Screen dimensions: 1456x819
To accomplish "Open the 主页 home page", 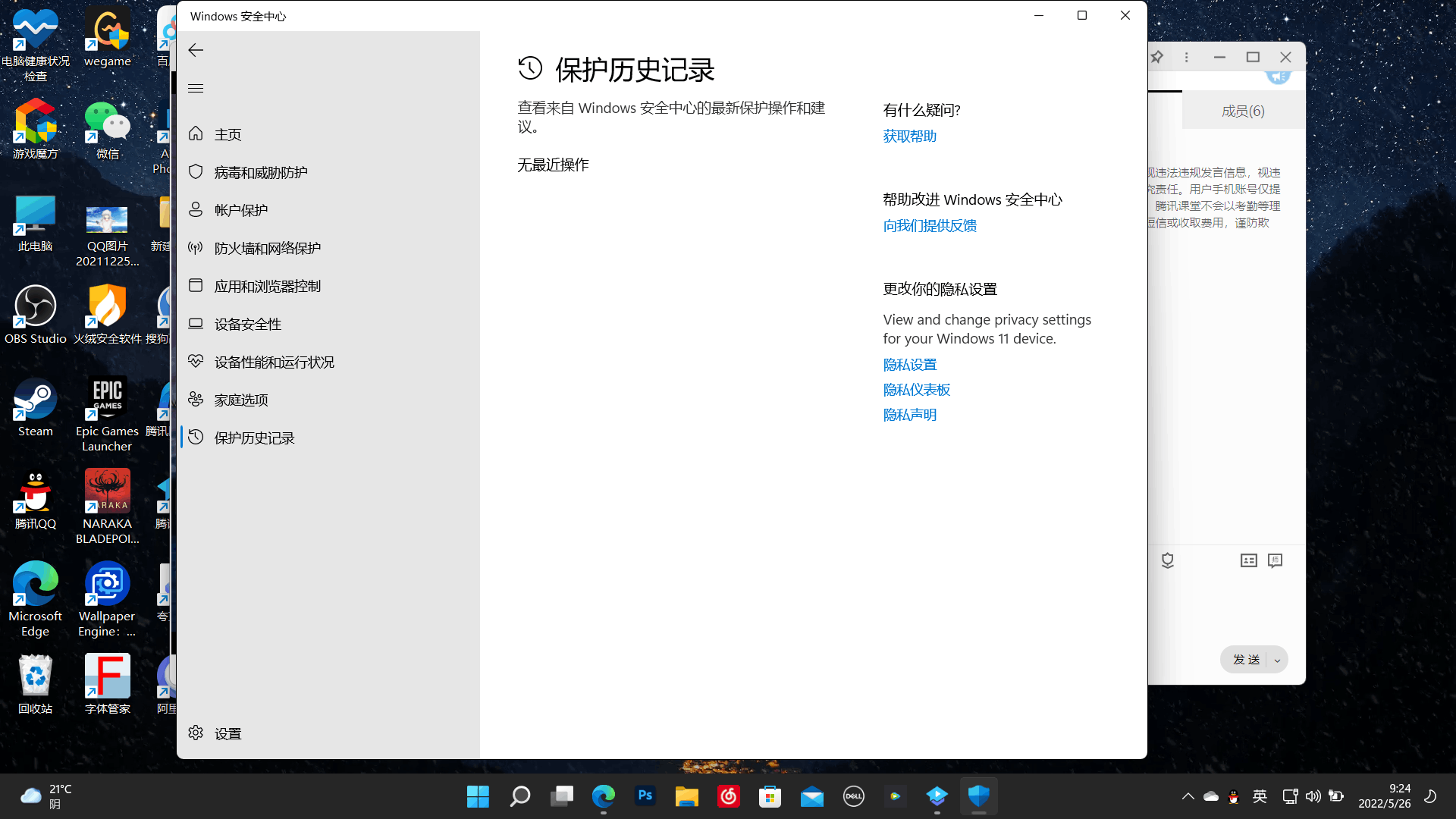I will (227, 134).
